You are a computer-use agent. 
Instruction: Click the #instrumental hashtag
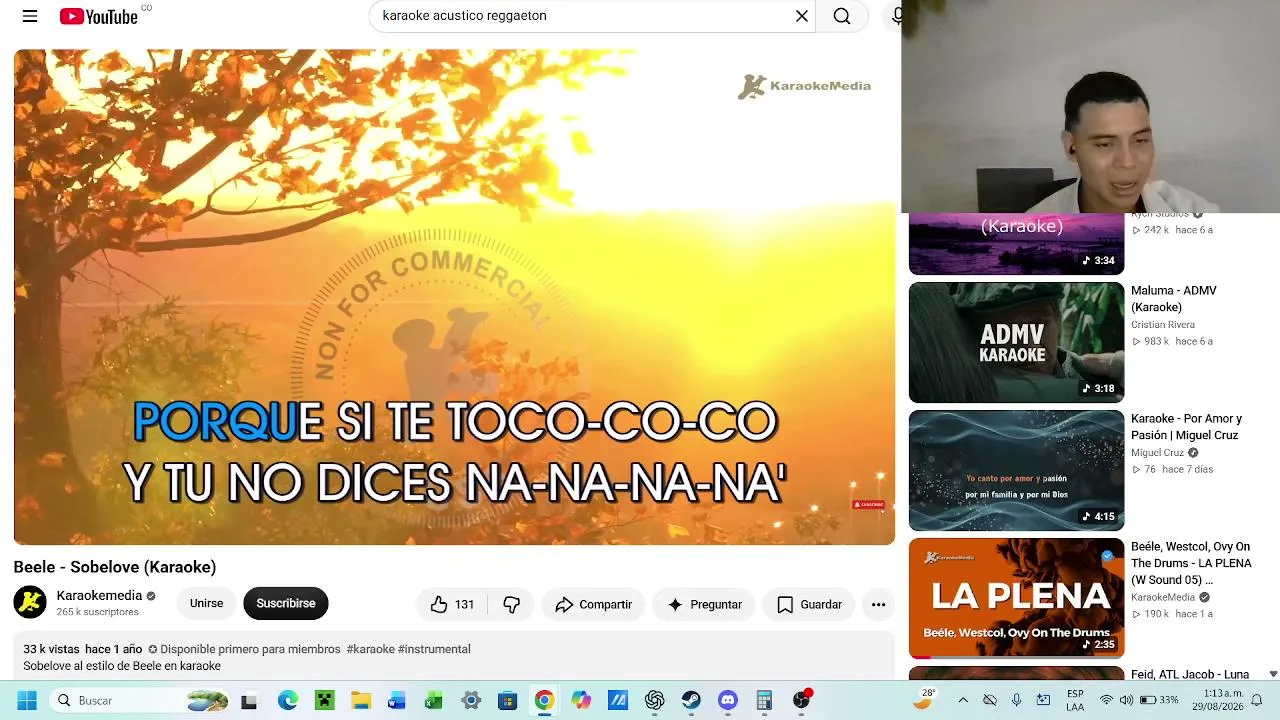(x=434, y=649)
